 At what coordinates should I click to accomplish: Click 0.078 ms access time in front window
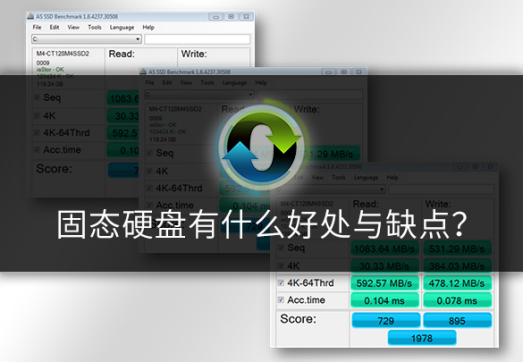tap(457, 301)
